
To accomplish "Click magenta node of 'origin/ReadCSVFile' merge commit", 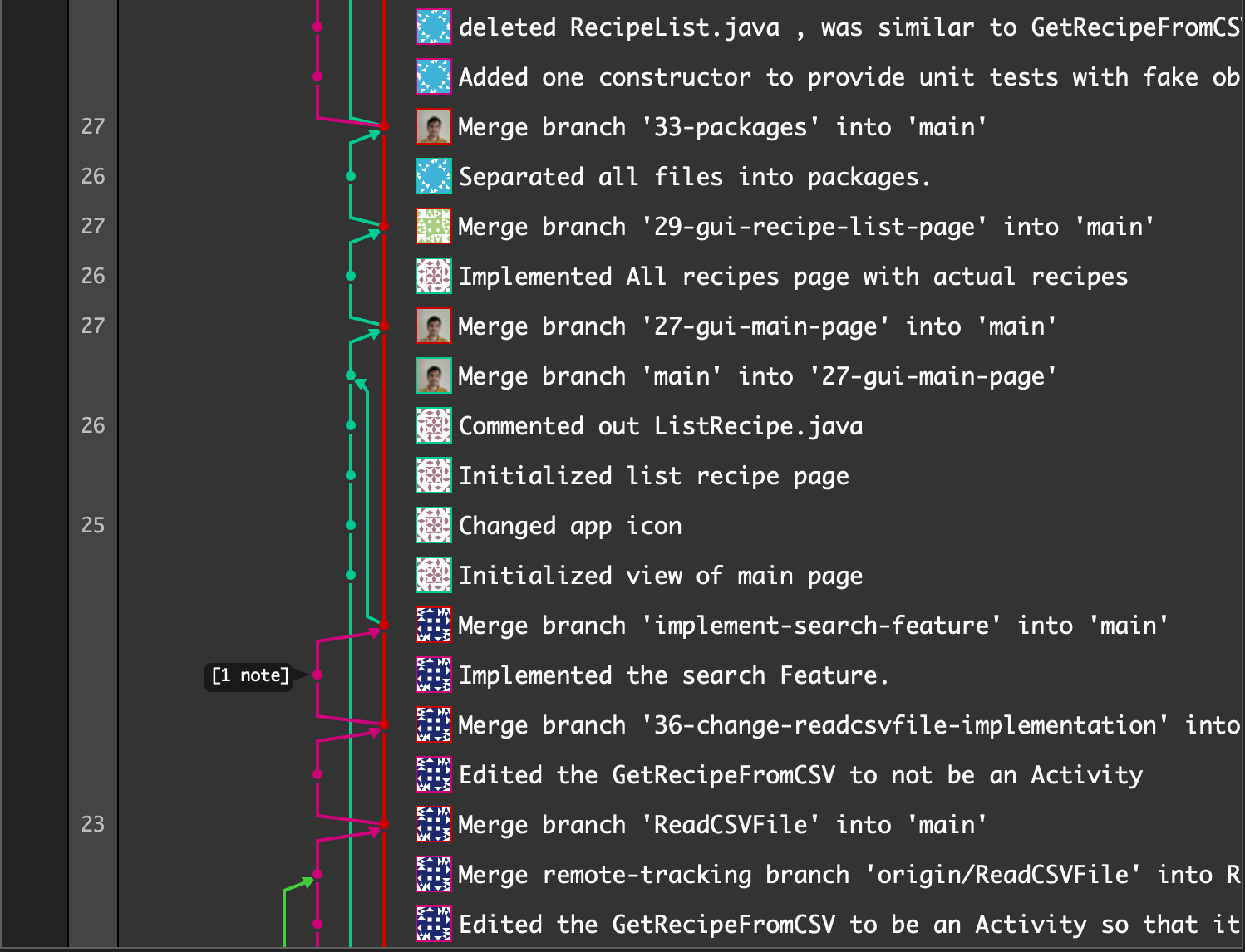I will (x=317, y=874).
